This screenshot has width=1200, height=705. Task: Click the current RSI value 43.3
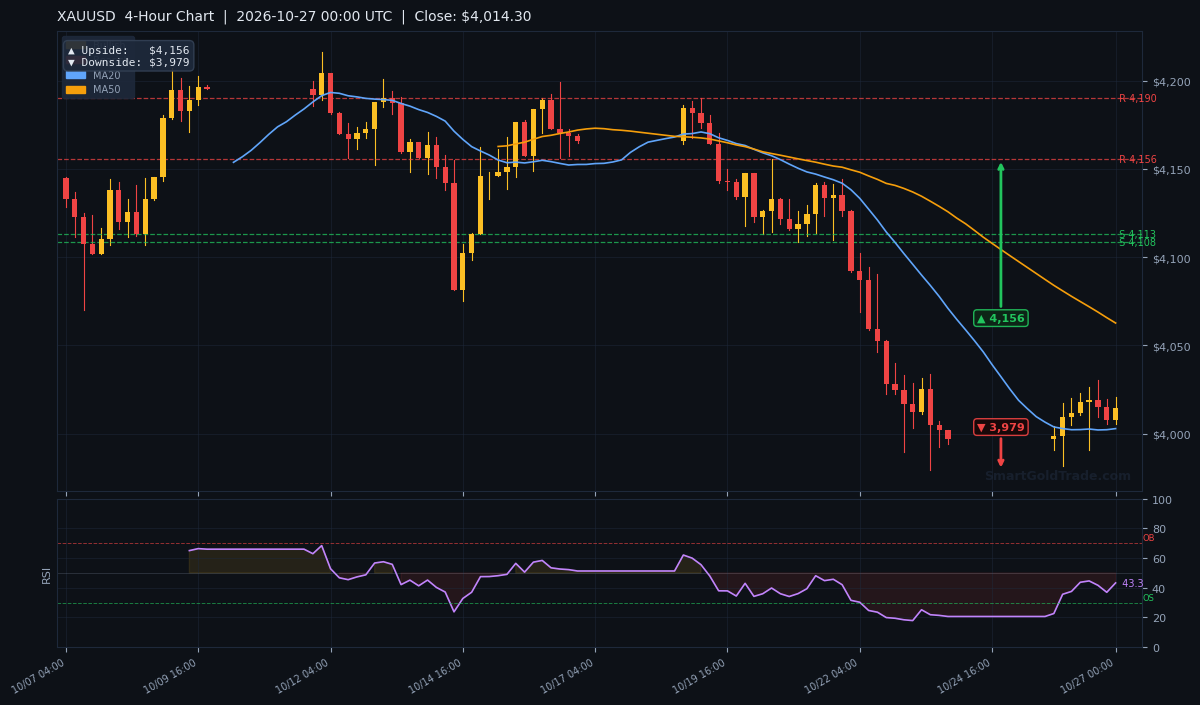click(x=1132, y=583)
